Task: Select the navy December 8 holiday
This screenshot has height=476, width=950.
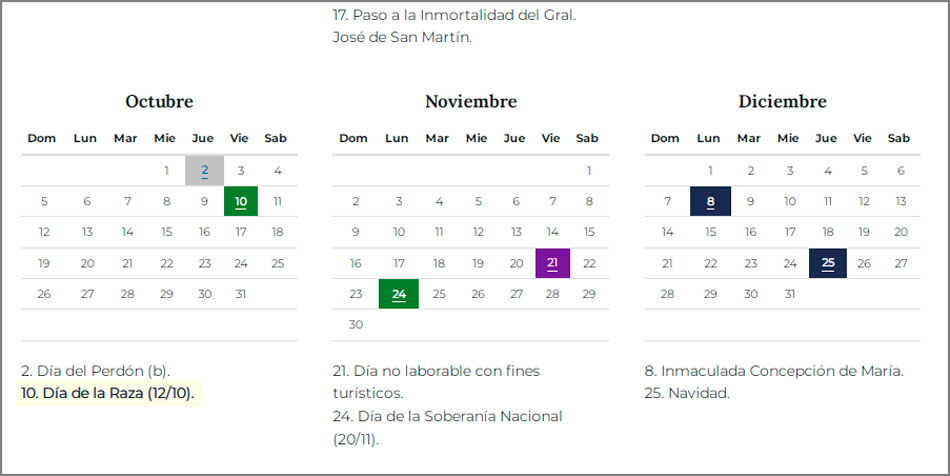Action: click(710, 201)
